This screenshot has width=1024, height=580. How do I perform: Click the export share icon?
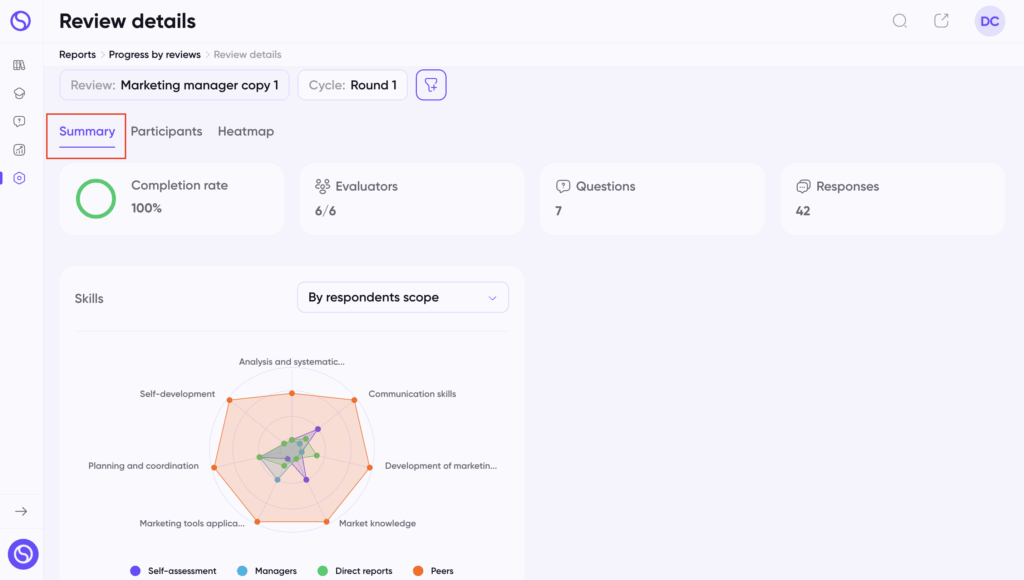[x=941, y=21]
